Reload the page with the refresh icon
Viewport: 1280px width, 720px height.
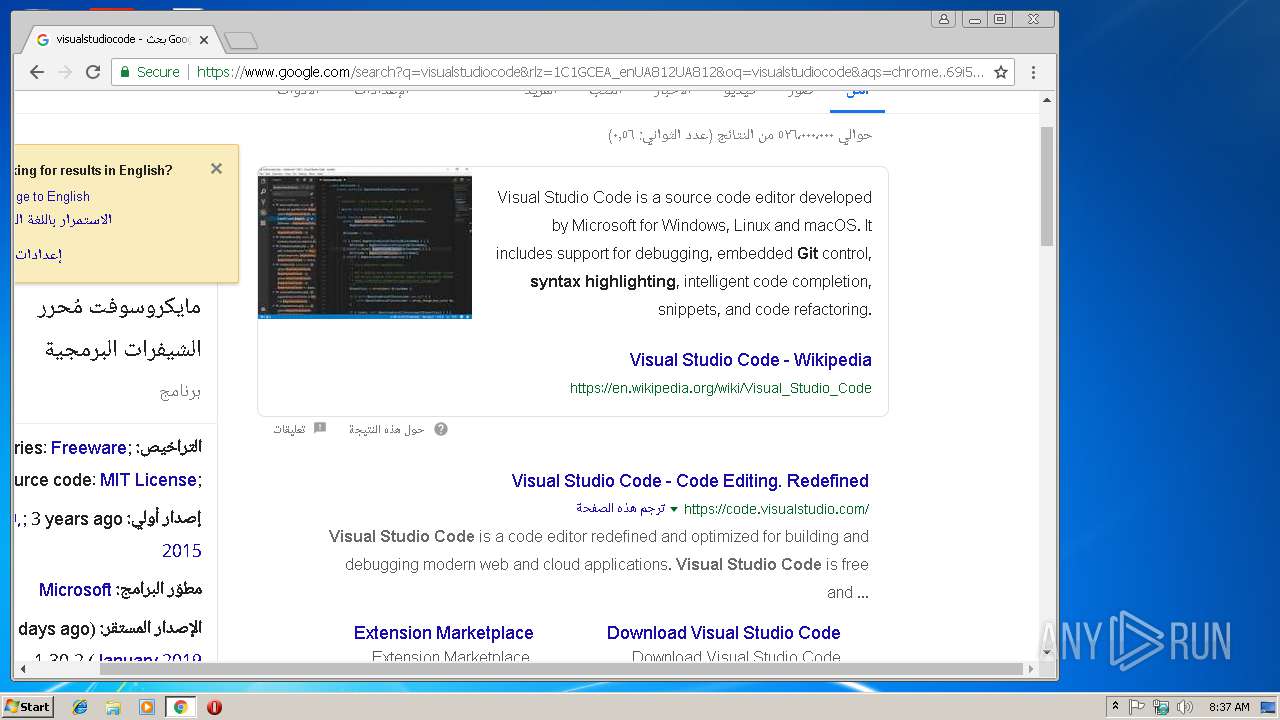[x=93, y=72]
